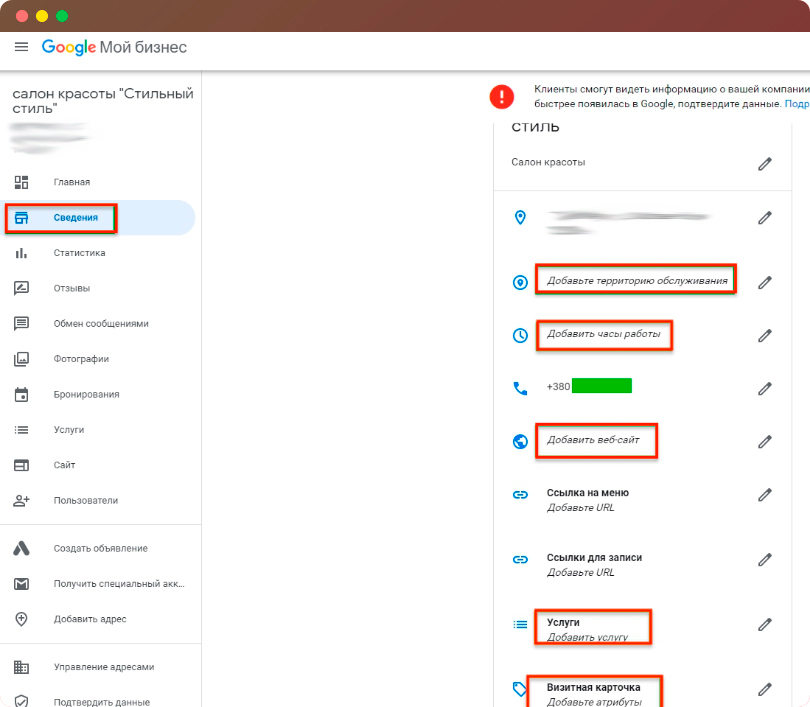The height and width of the screenshot is (707, 810).
Task: Click Создать объявление in the sidebar
Action: (x=101, y=548)
